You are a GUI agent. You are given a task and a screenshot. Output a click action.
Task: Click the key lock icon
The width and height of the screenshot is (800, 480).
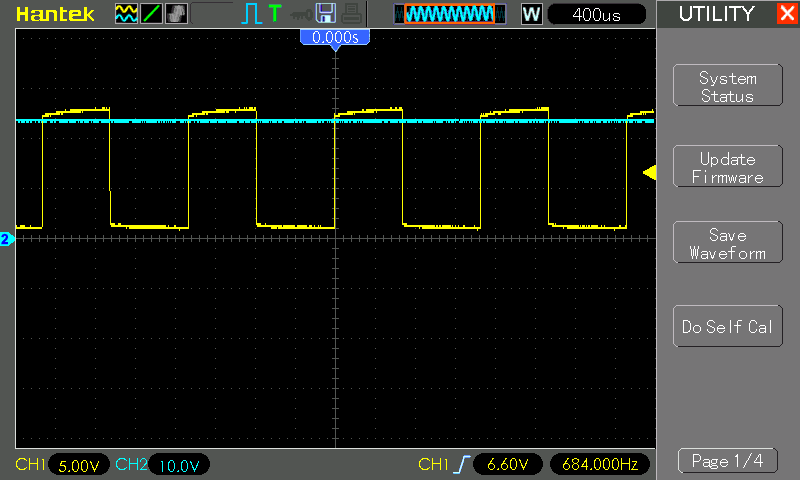coord(301,15)
